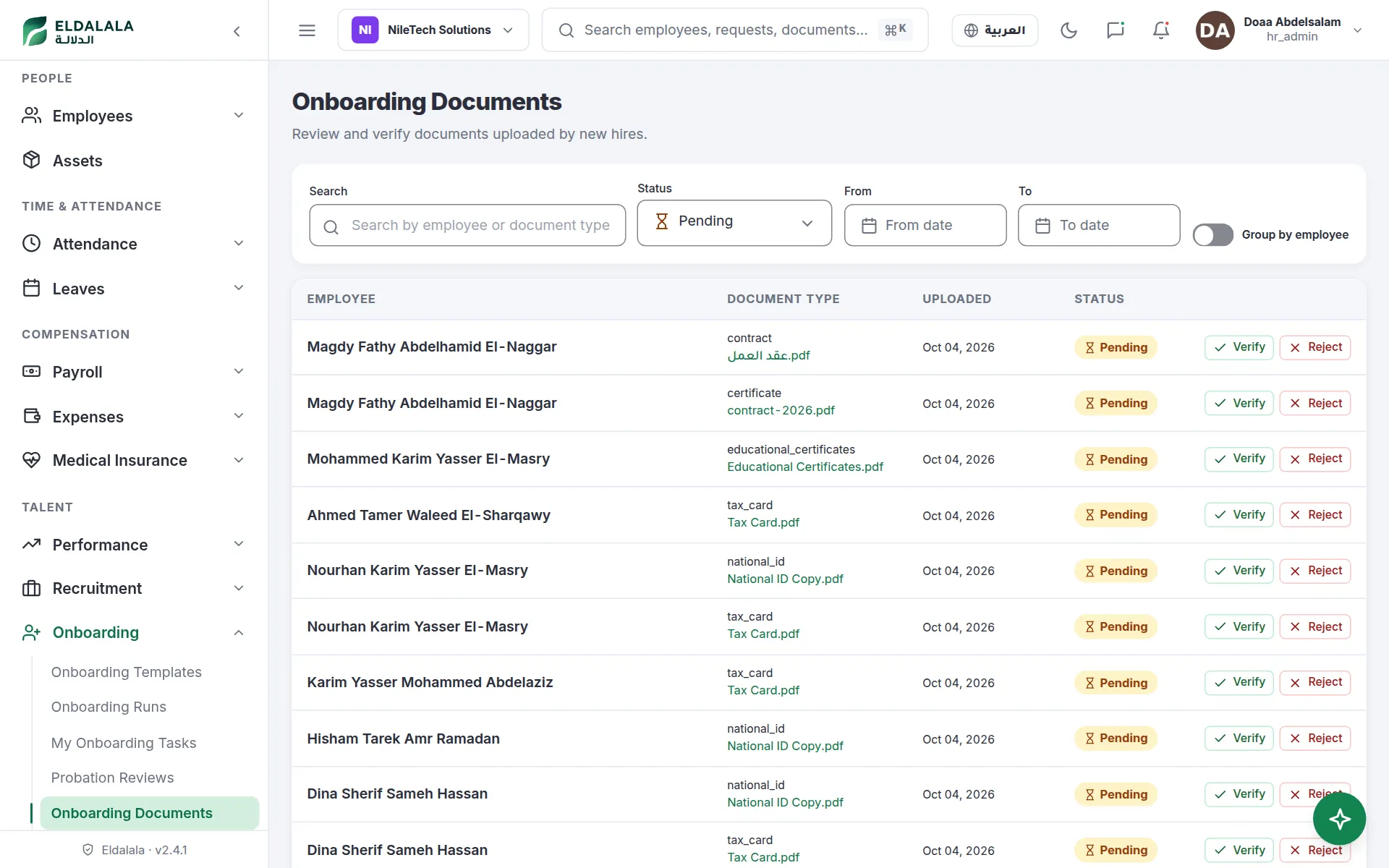
Task: Click the global search employees bar
Action: 735,30
